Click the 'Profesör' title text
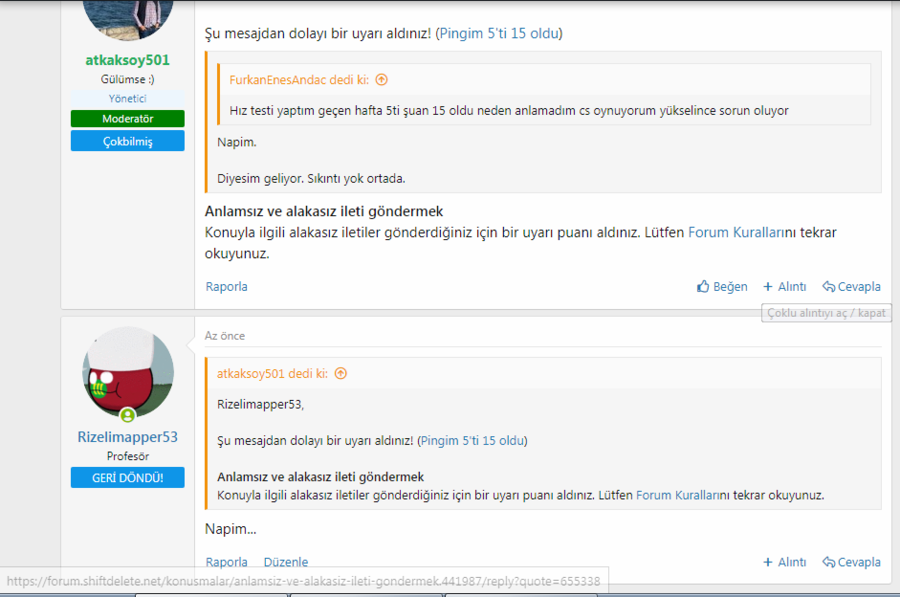Image resolution: width=900 pixels, height=597 pixels. (x=127, y=456)
